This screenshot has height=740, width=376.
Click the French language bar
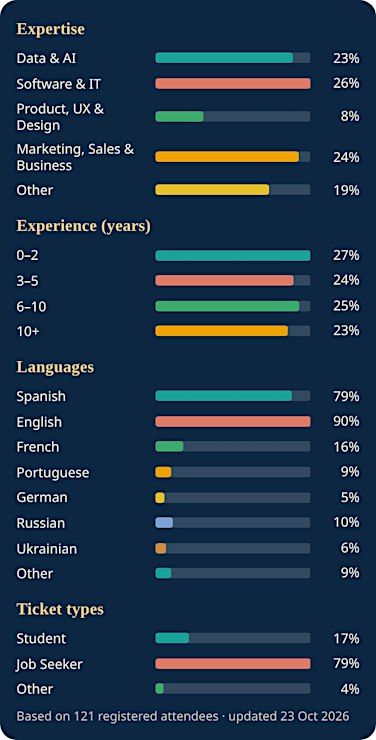pyautogui.click(x=233, y=446)
